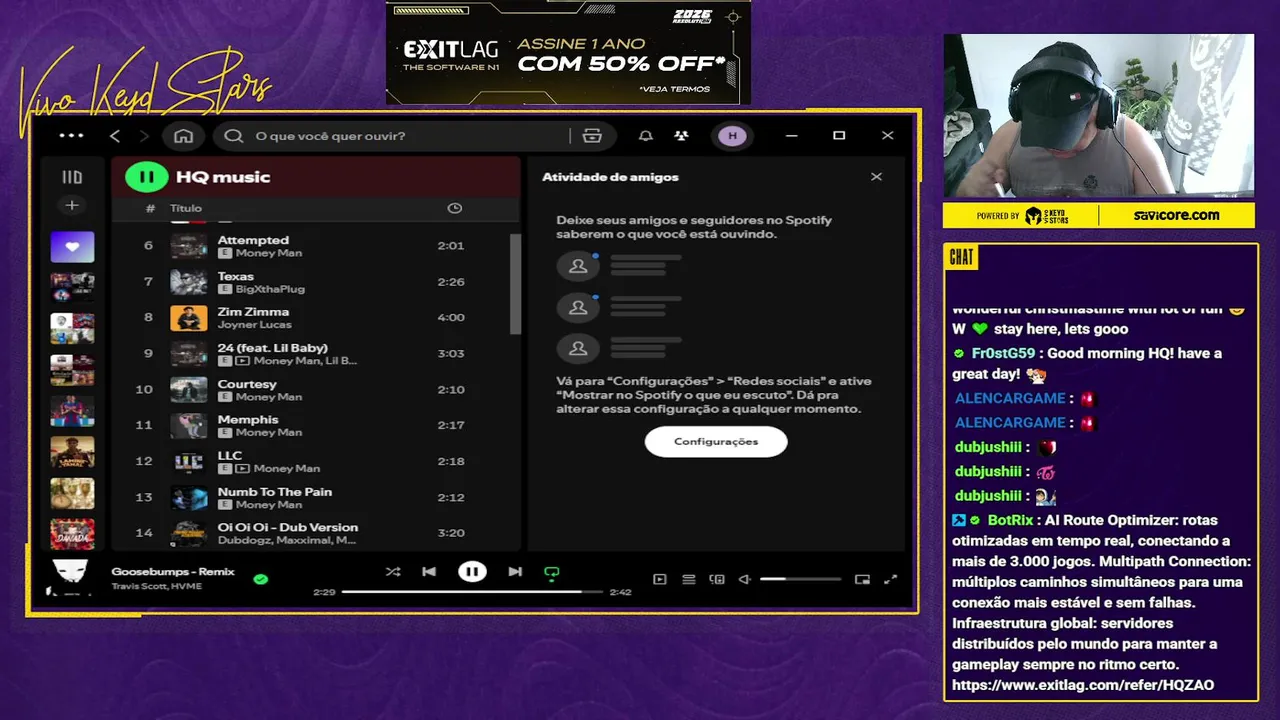Click the duration clock column header
Screen dimensions: 1280x720
click(454, 208)
